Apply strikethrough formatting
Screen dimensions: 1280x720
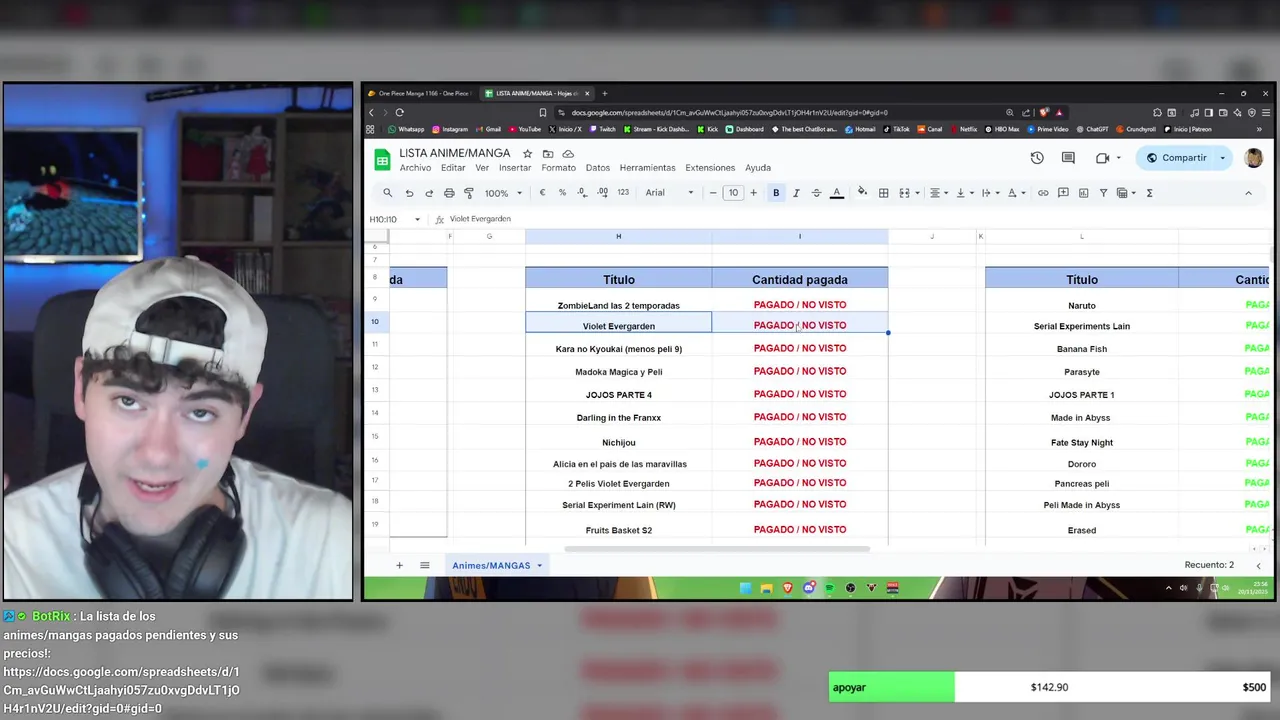pyautogui.click(x=816, y=193)
